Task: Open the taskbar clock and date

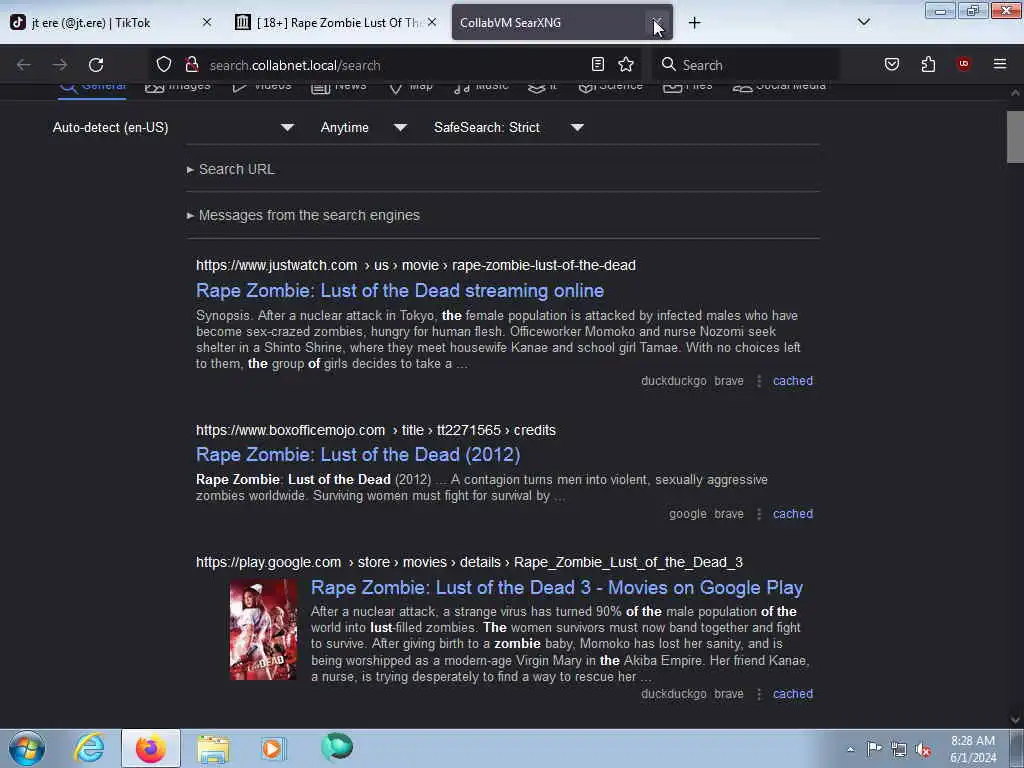Action: (x=973, y=749)
